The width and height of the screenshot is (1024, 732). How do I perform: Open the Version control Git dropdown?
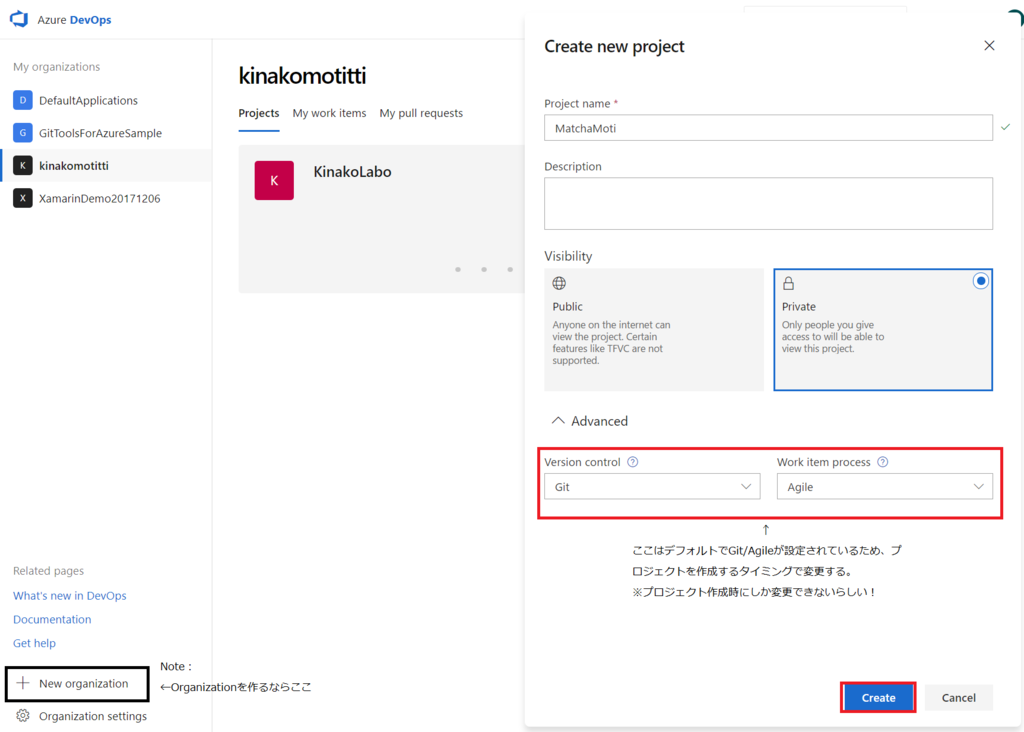click(652, 486)
